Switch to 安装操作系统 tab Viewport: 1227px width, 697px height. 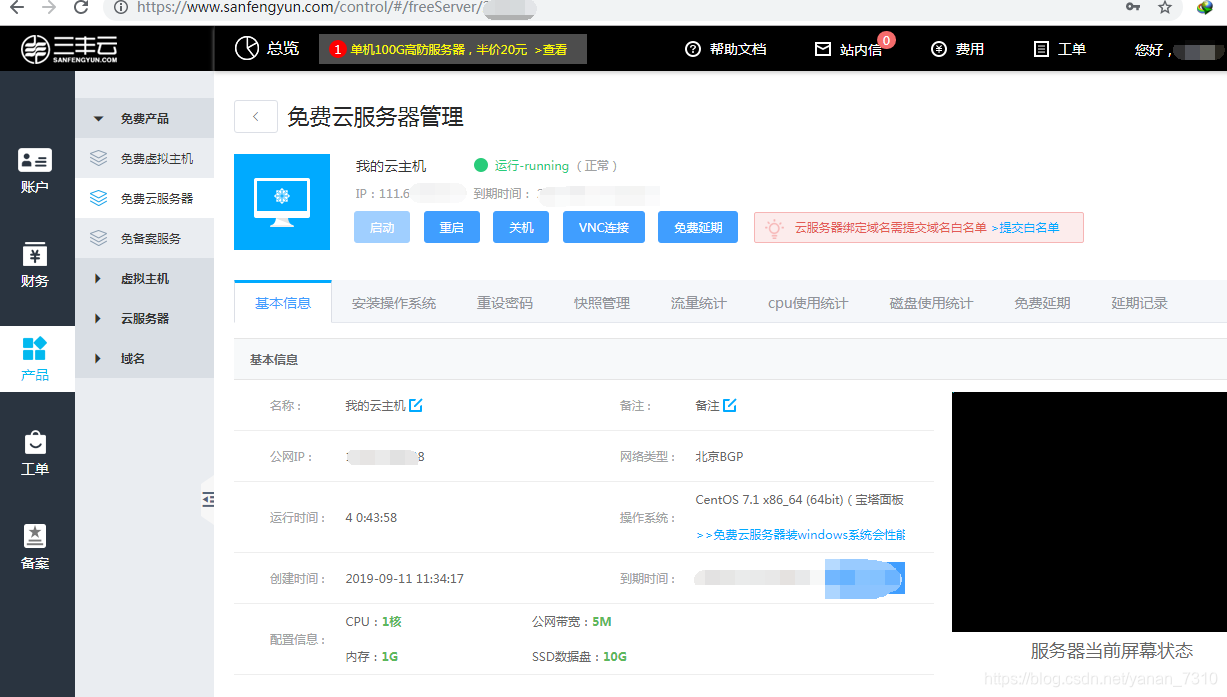(x=394, y=303)
